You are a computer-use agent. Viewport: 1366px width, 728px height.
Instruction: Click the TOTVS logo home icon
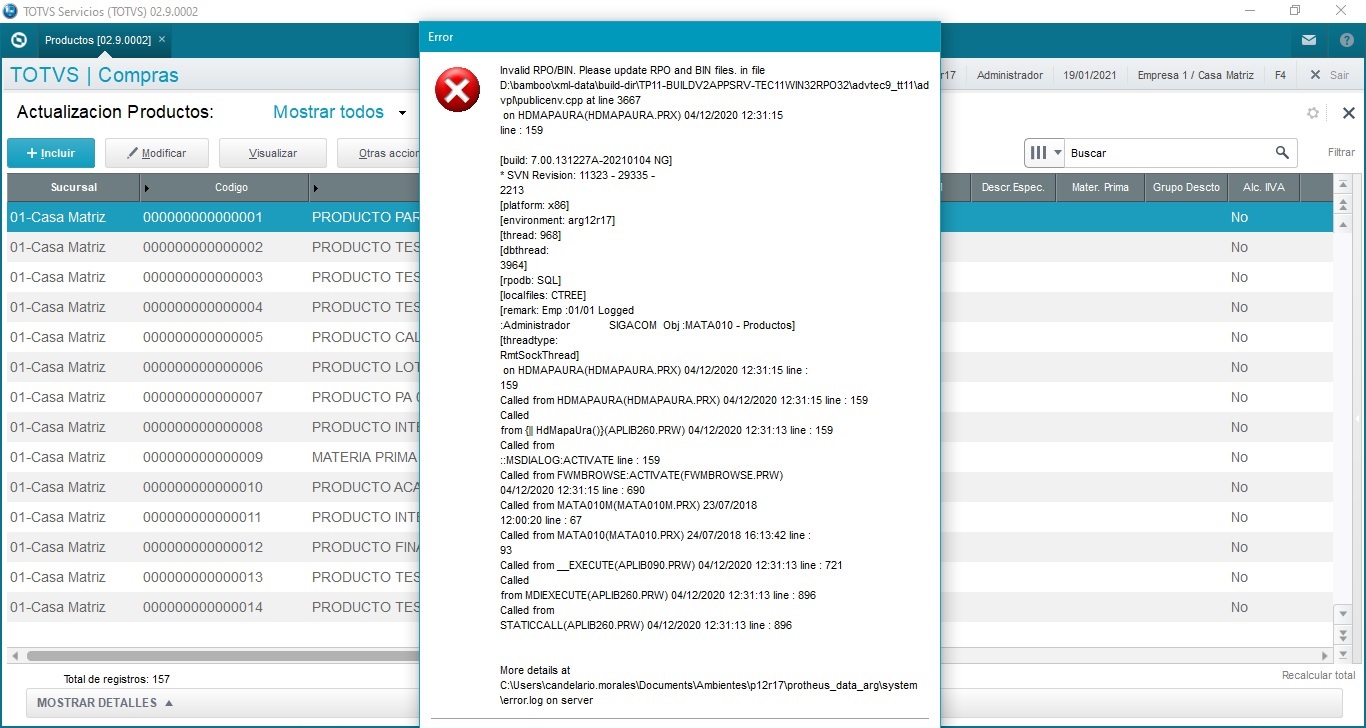click(x=18, y=41)
